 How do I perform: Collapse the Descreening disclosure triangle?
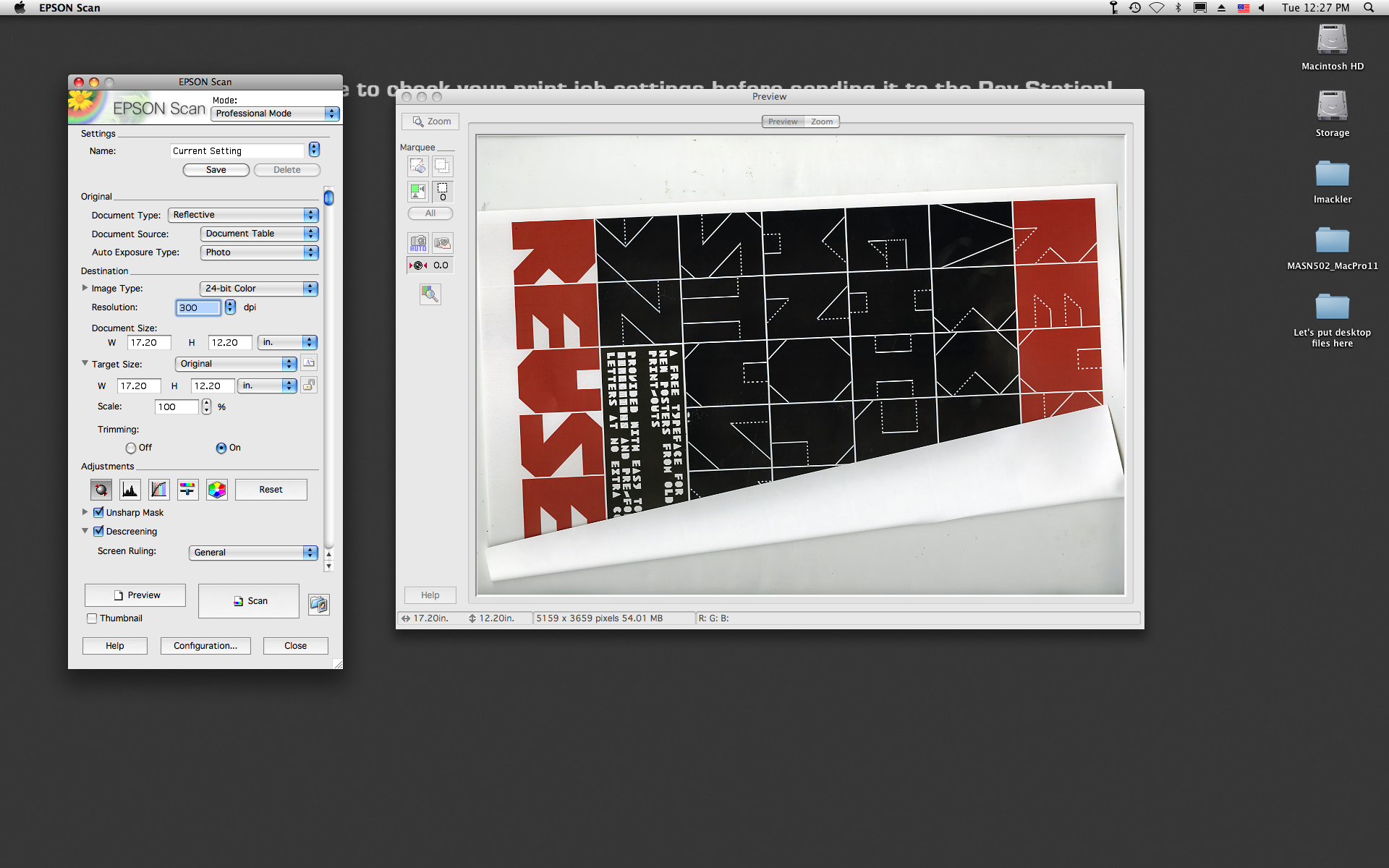pos(85,531)
